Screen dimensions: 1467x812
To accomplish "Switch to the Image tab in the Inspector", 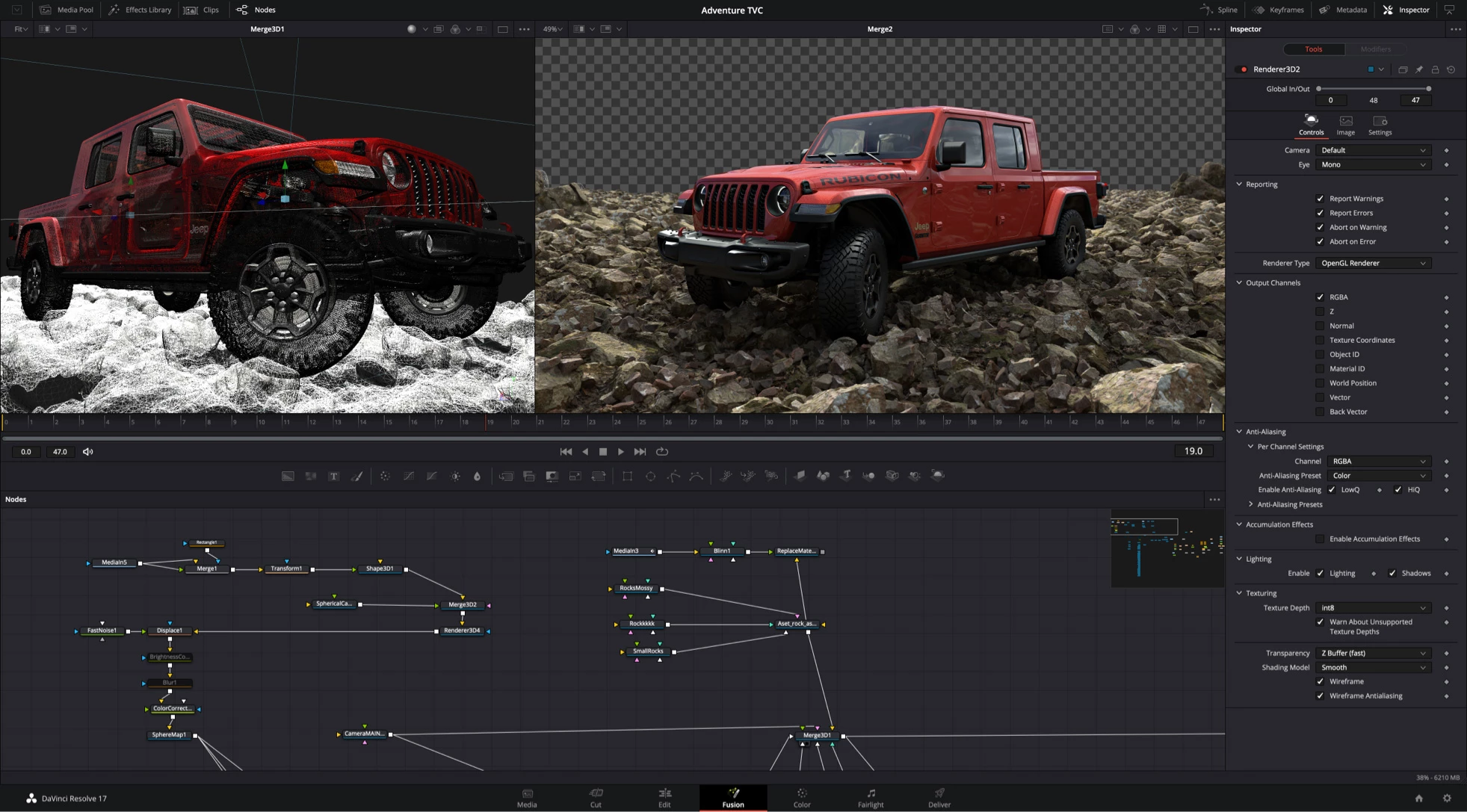I will 1345,125.
